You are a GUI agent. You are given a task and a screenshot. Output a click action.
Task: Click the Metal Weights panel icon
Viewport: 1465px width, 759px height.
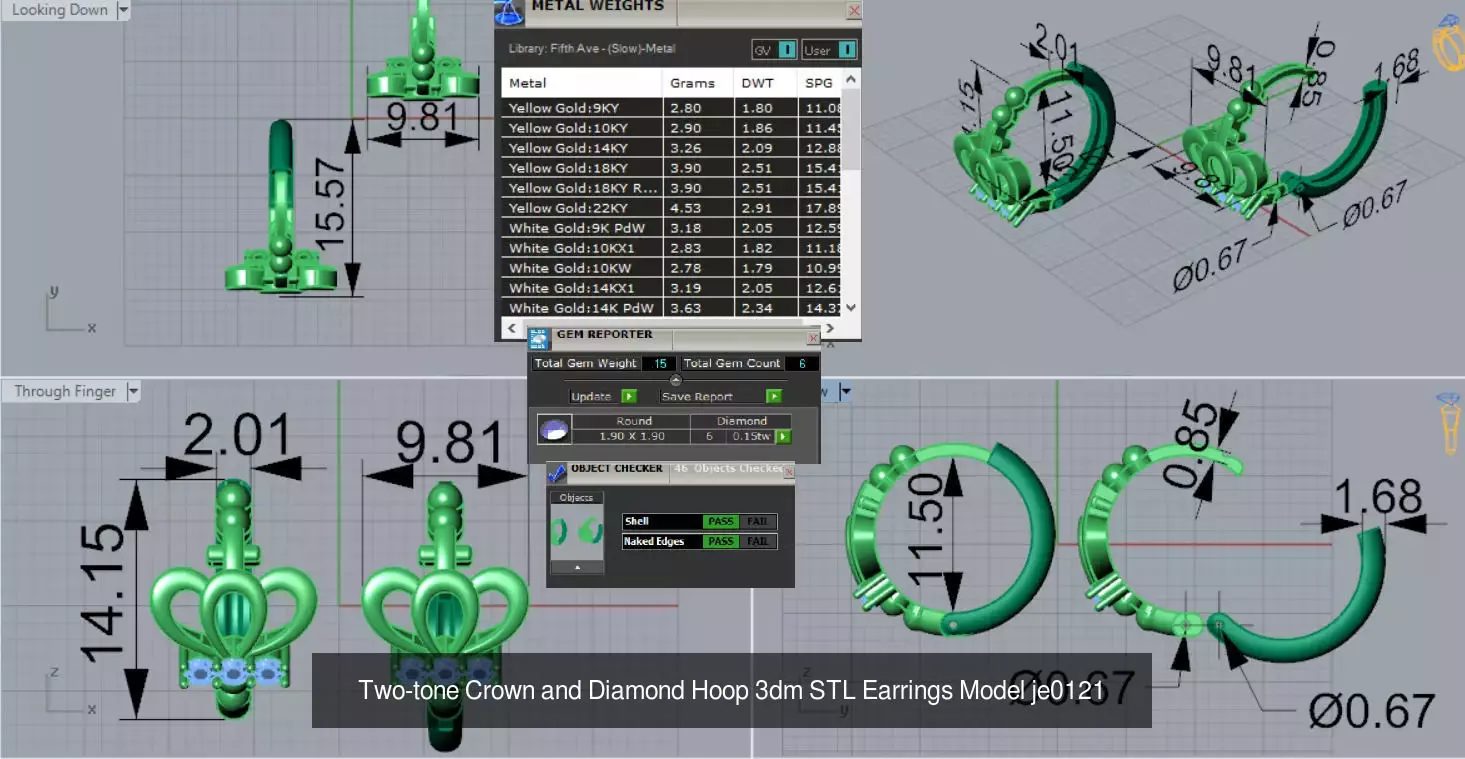pyautogui.click(x=510, y=12)
